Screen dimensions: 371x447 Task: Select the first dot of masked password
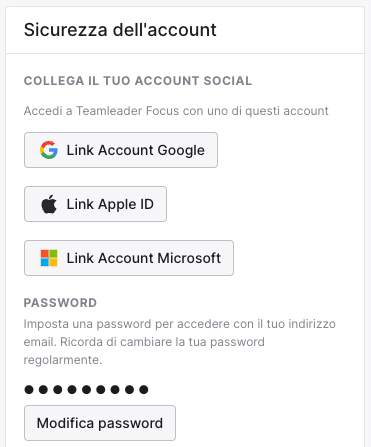coord(29,389)
